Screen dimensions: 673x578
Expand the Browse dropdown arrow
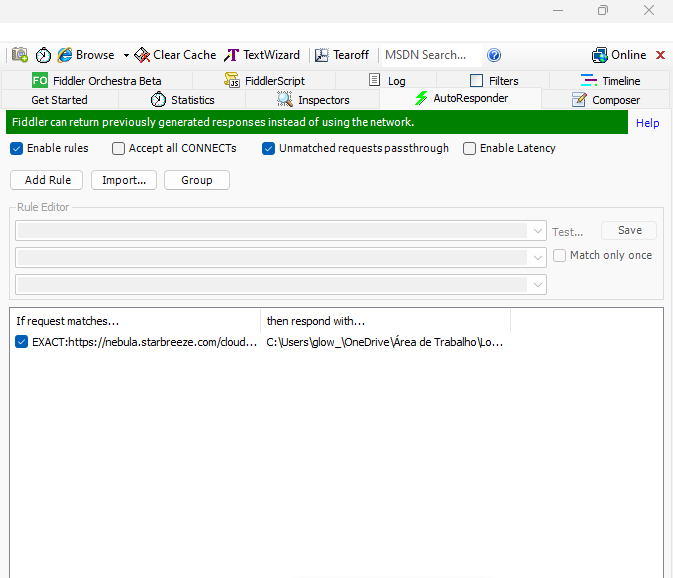coord(126,55)
